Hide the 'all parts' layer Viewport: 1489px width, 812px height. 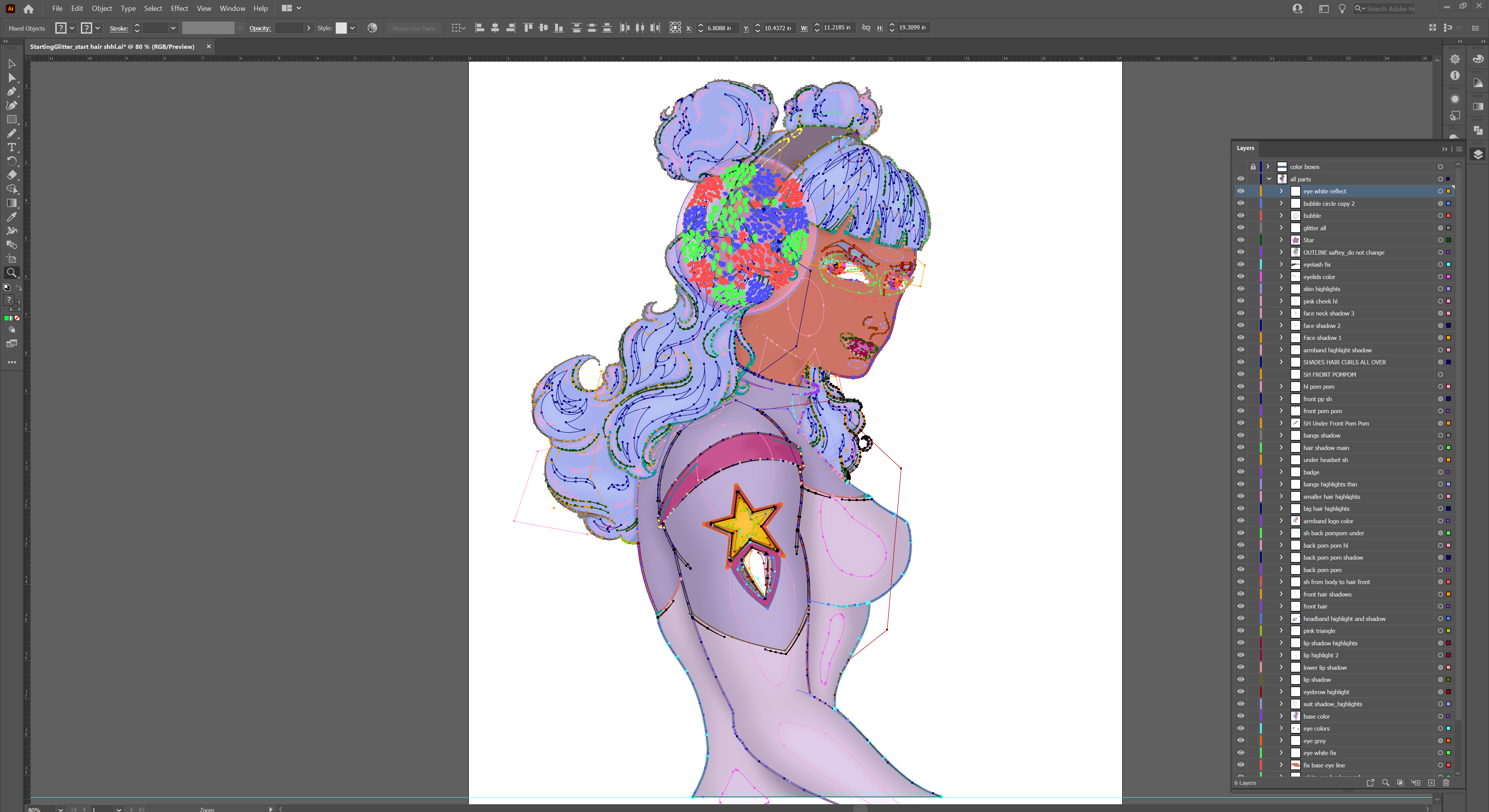point(1240,179)
